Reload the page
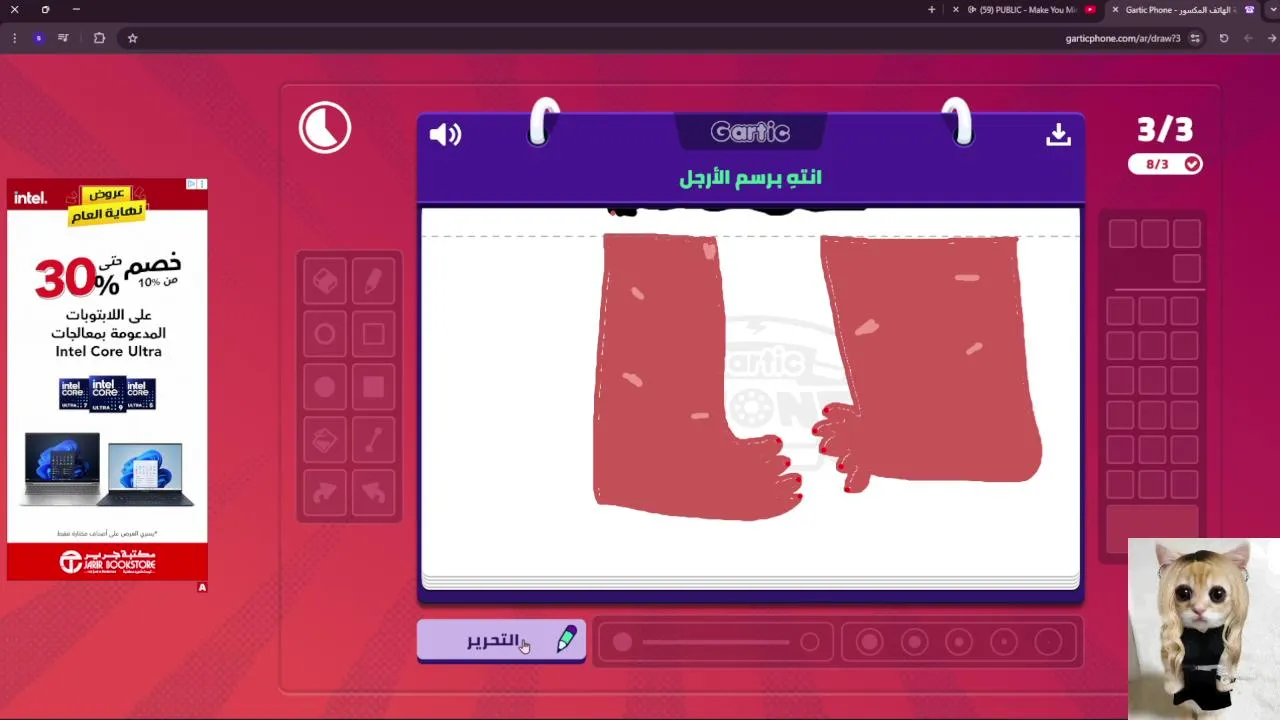1280x720 pixels. [1224, 38]
